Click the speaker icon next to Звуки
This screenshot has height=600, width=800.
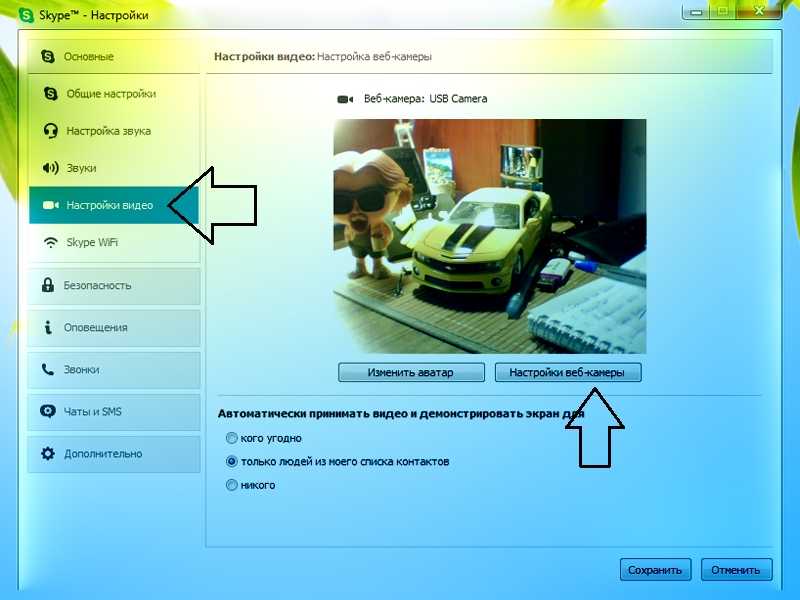click(51, 168)
